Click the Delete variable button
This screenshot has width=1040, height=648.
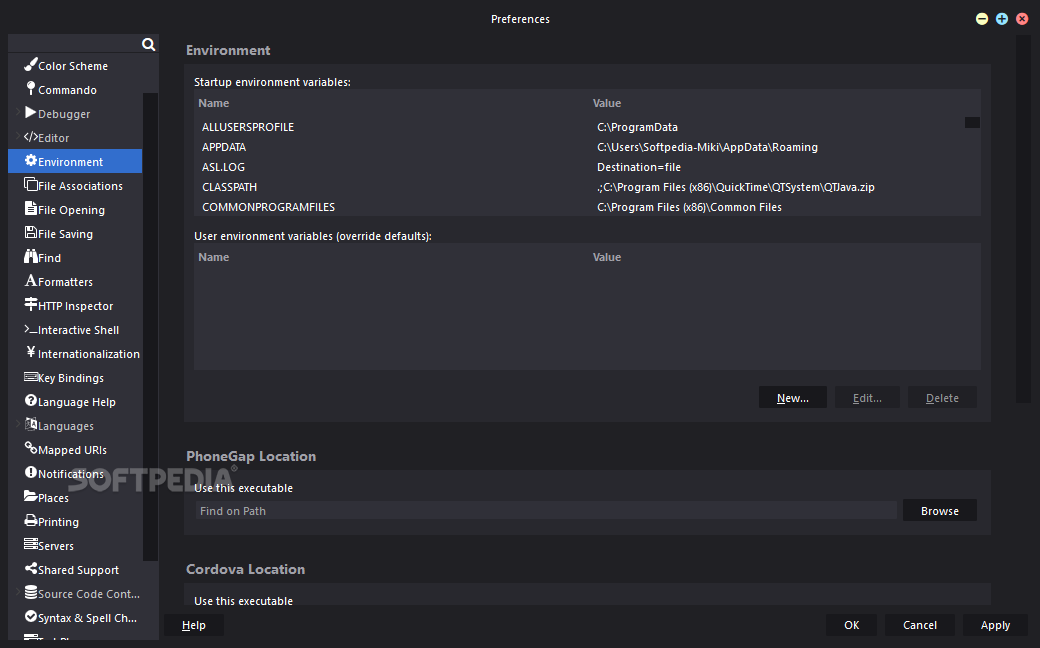pyautogui.click(x=942, y=398)
